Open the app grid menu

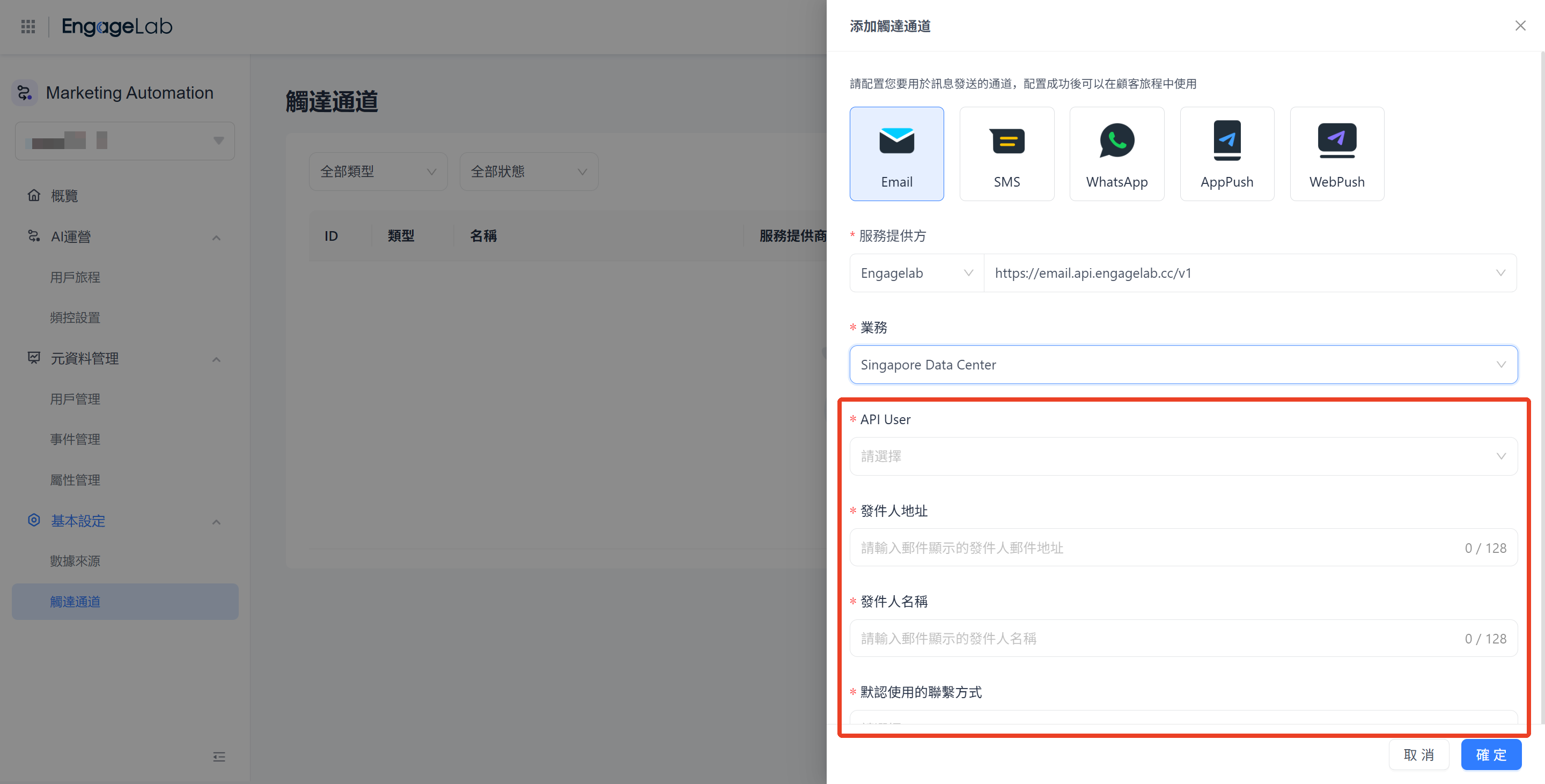tap(27, 26)
